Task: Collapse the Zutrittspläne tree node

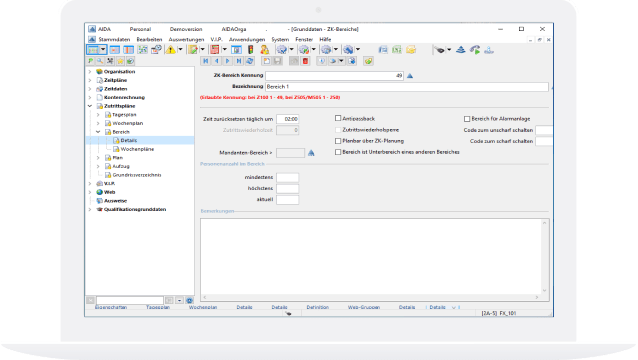Action: 90,106
